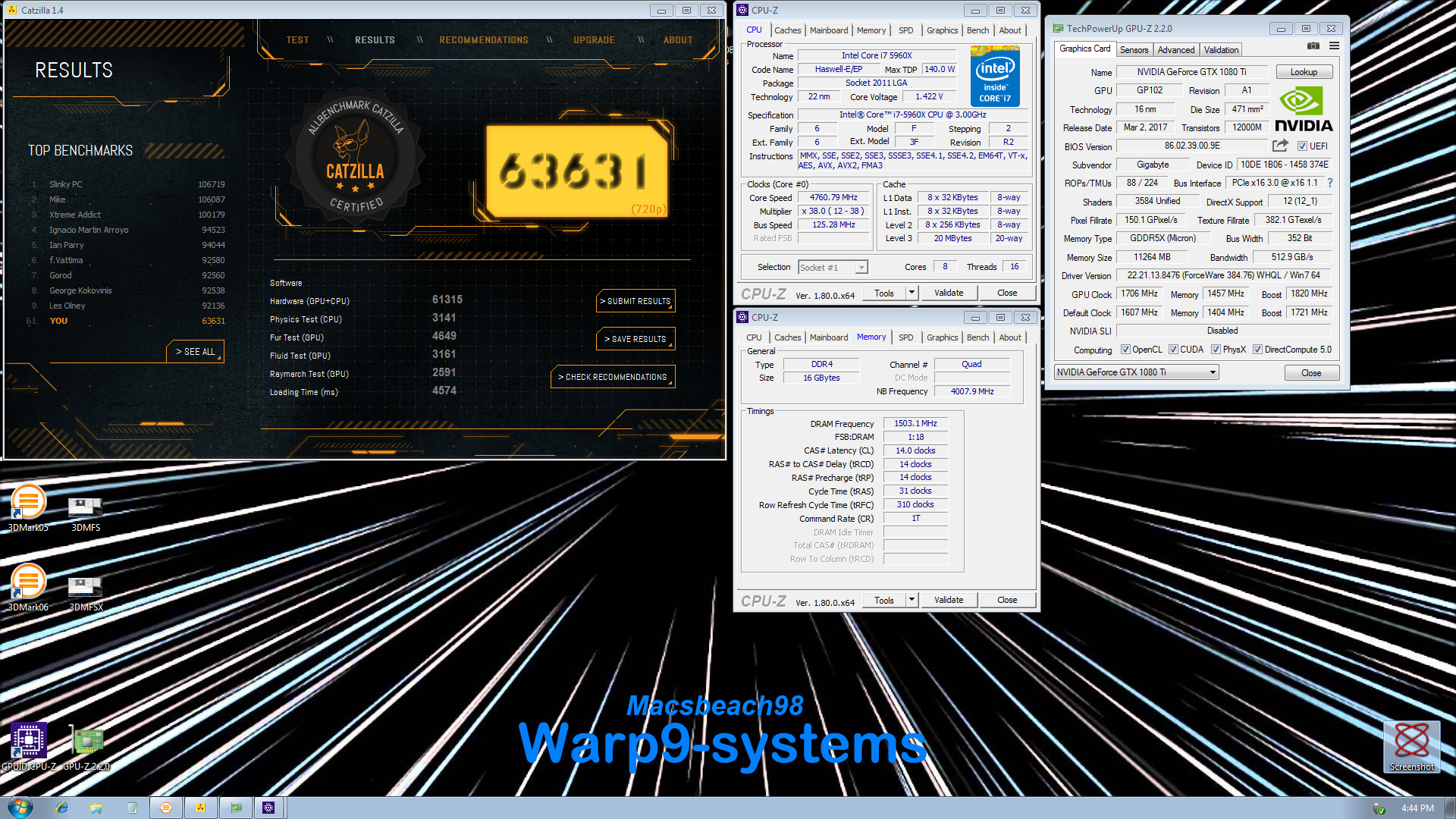This screenshot has width=1456, height=819.
Task: Open the 3DMark06 desktop shortcut
Action: [28, 588]
